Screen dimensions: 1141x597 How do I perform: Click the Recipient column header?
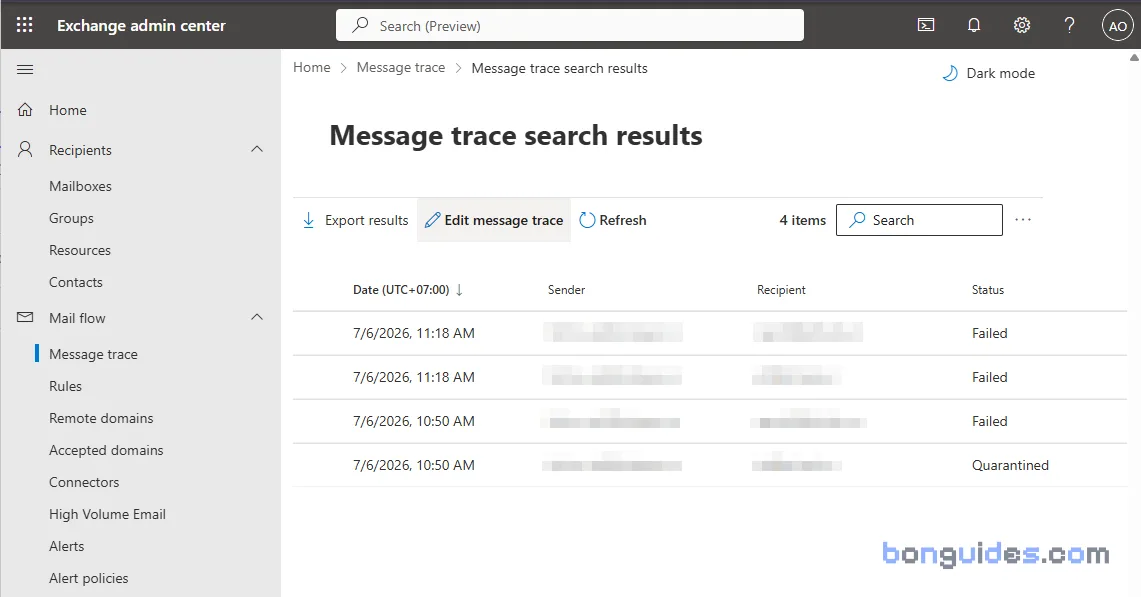(781, 290)
